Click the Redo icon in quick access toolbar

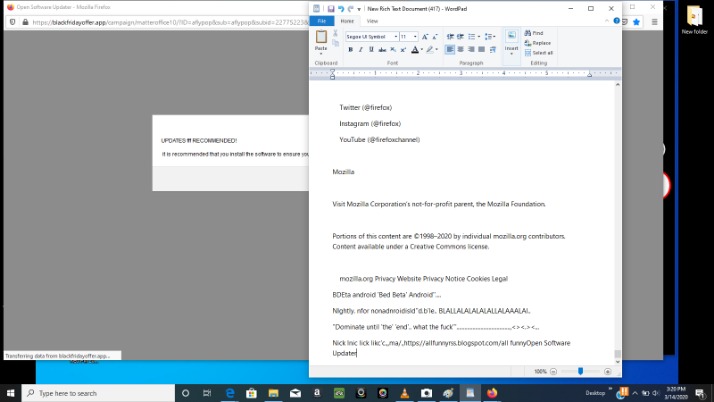[x=350, y=9]
